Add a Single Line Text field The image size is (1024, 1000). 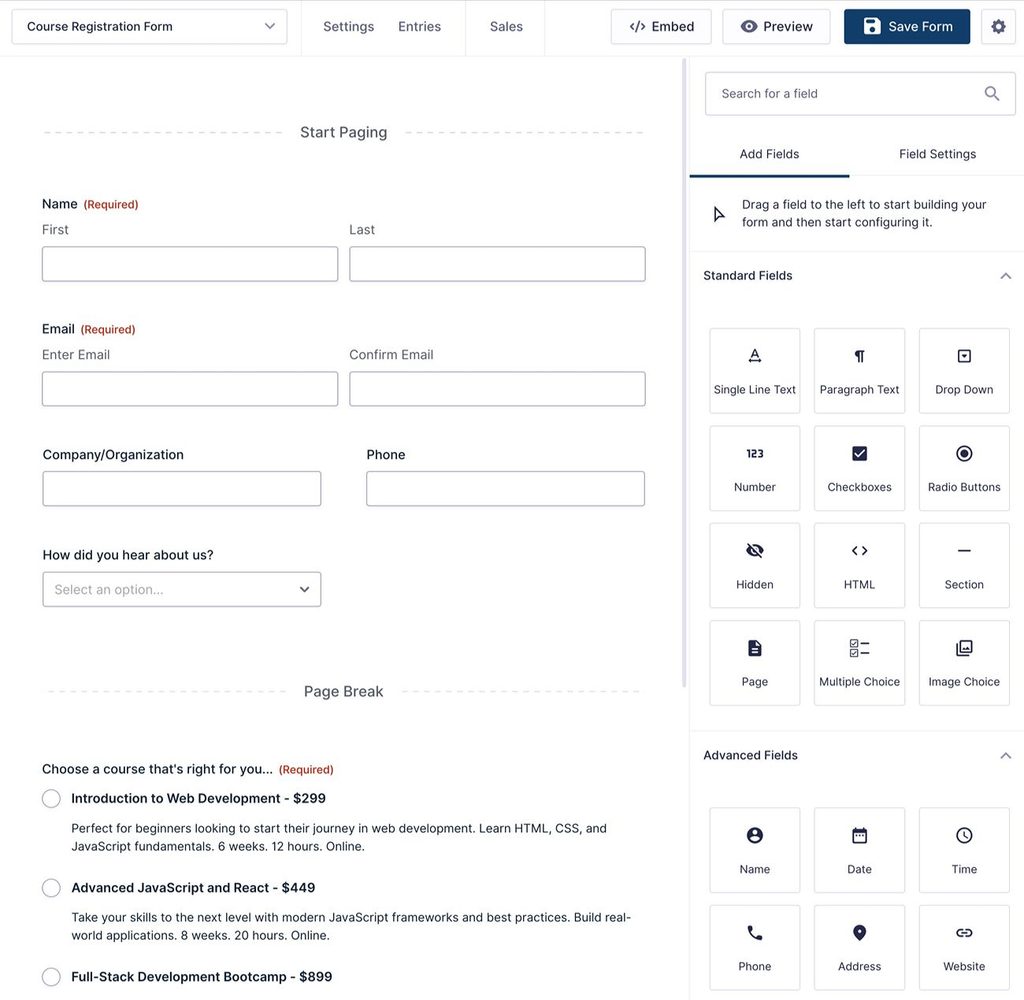click(x=754, y=370)
